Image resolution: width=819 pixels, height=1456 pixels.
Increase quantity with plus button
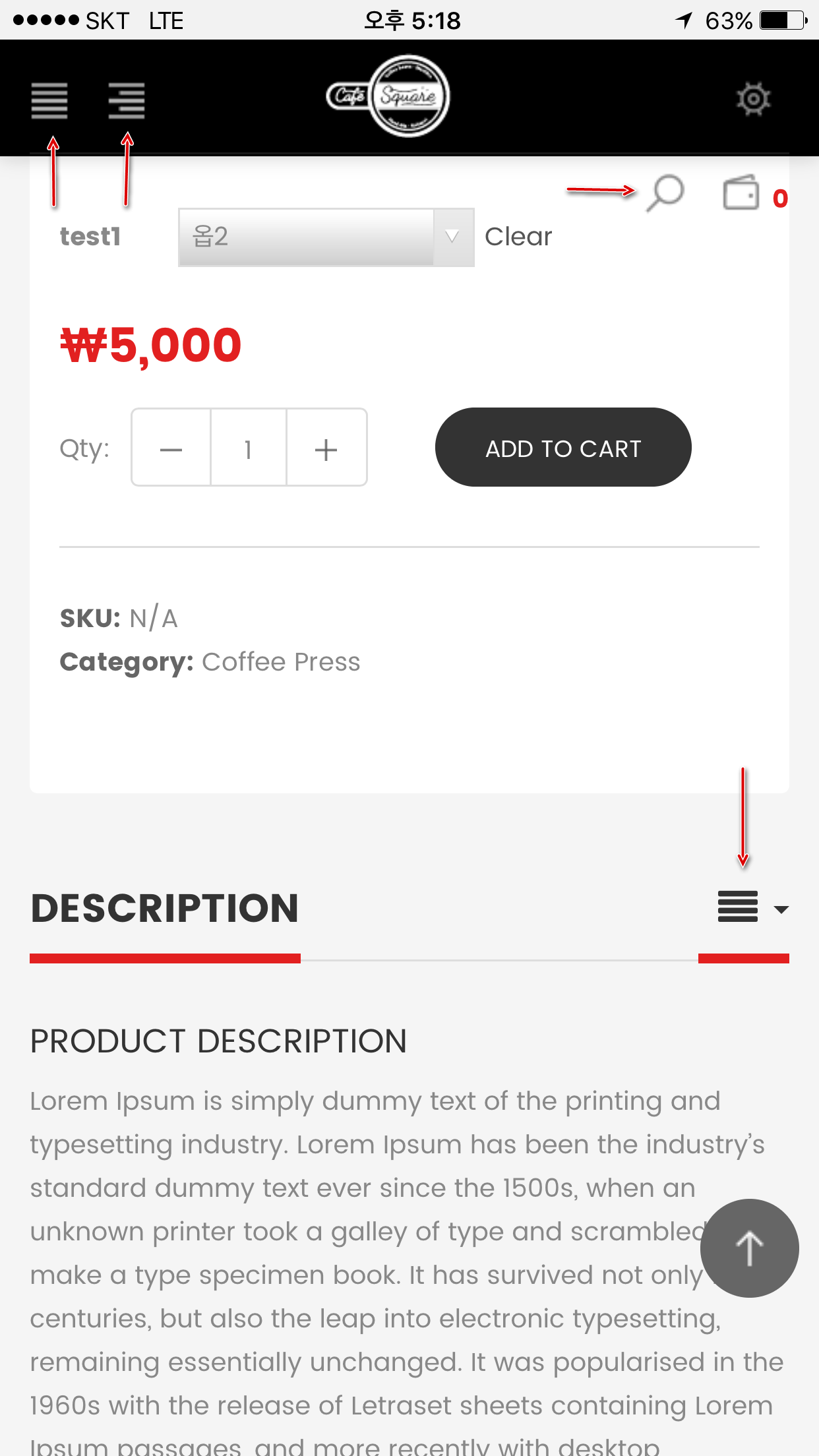click(x=326, y=449)
